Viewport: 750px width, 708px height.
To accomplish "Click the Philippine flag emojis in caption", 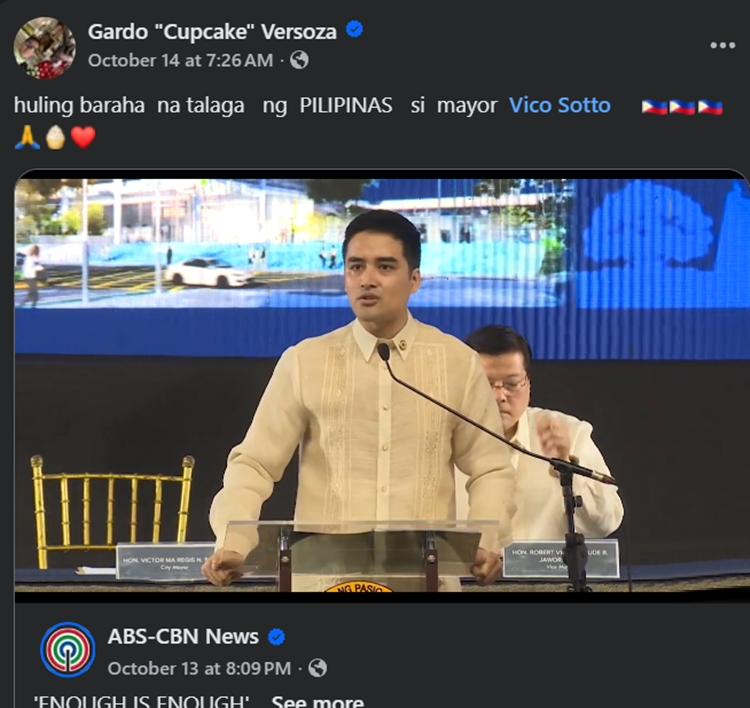I will pos(682,107).
